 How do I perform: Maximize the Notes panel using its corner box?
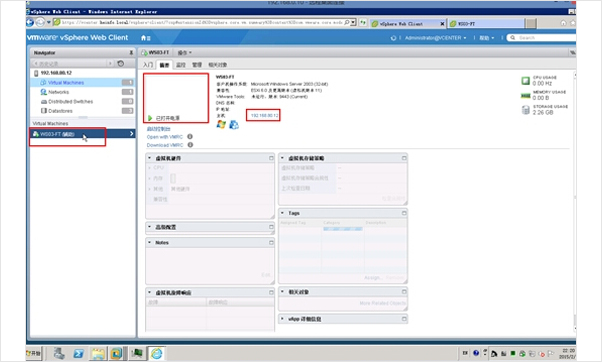pos(271,242)
